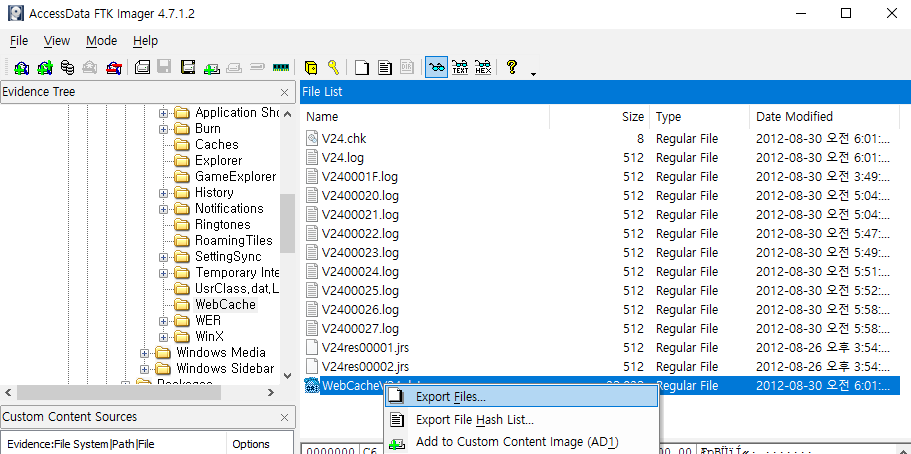Click the Add Evidence Item toolbar icon

pos(21,67)
